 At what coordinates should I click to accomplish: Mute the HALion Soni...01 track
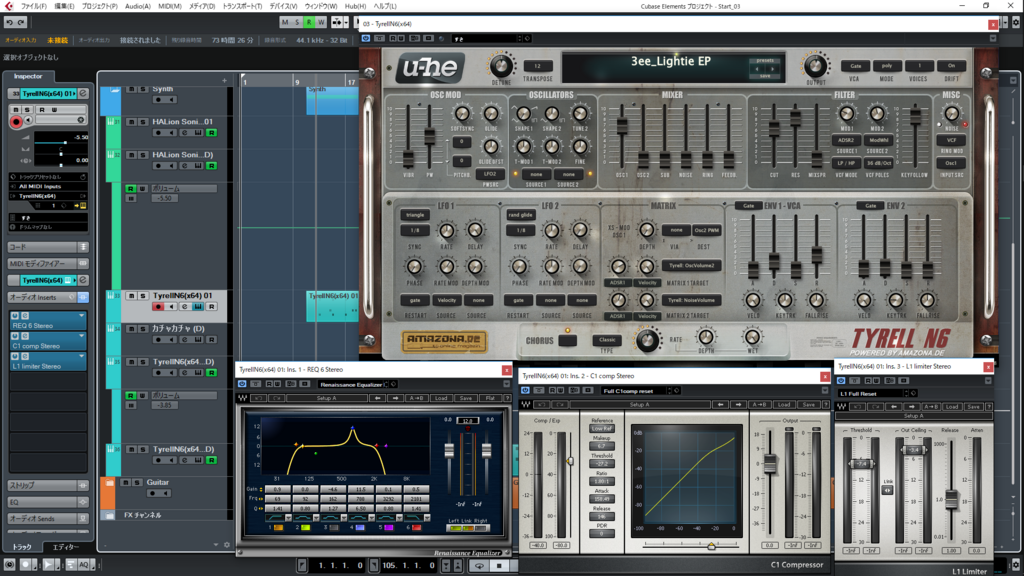pos(131,121)
